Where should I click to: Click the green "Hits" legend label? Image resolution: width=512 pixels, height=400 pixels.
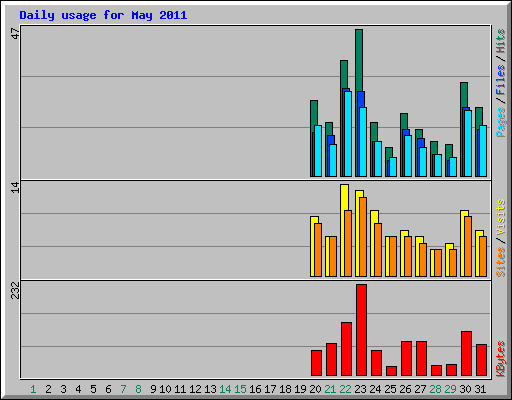point(500,41)
